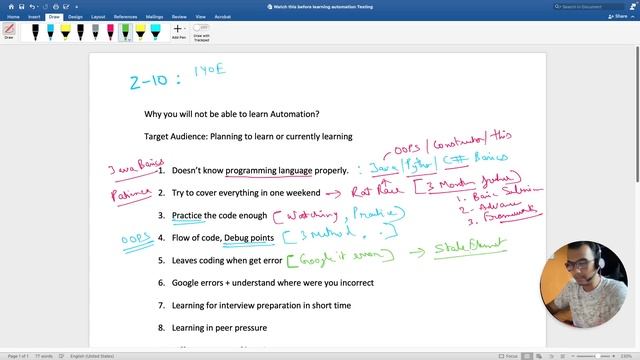Pick the black pen left of the gray pencil
640x360 pixels.
click(80, 32)
